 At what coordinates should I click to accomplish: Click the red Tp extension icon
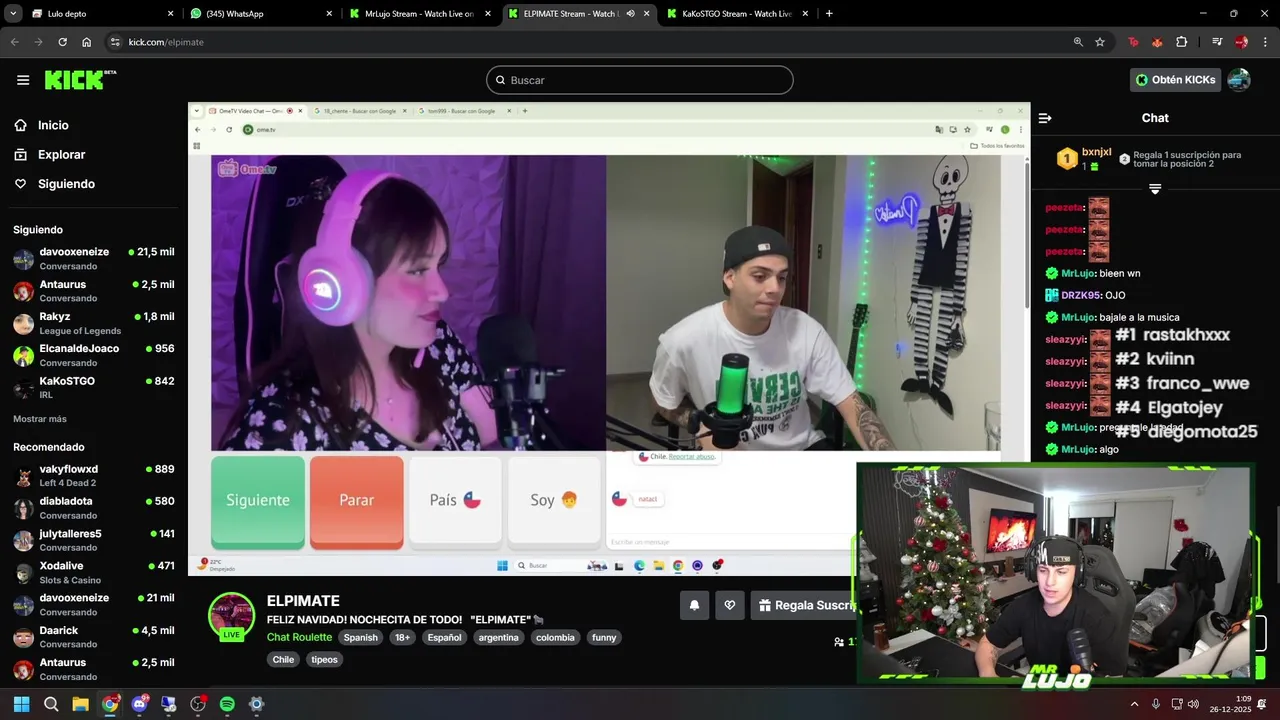point(1133,42)
